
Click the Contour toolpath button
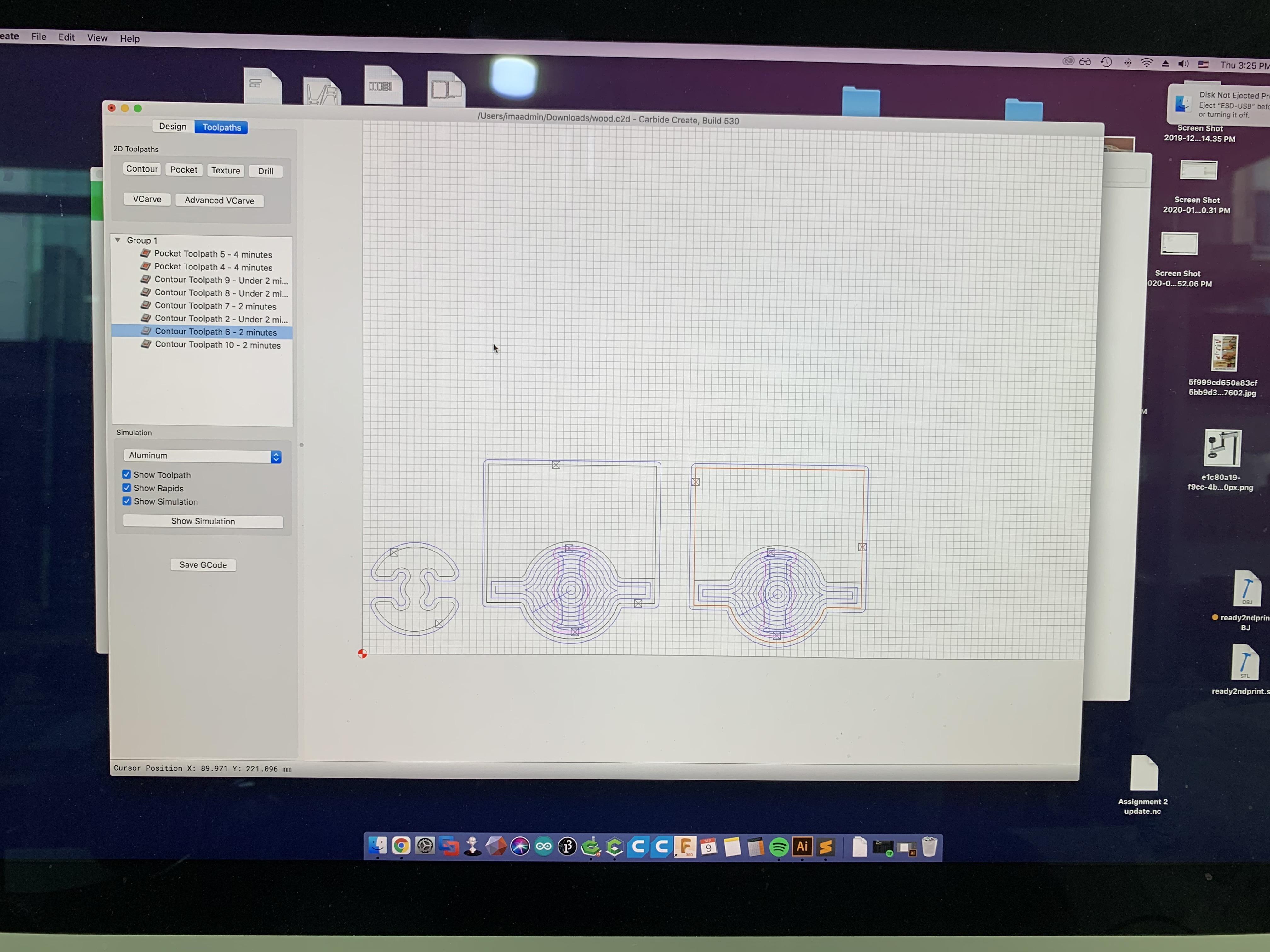click(141, 169)
